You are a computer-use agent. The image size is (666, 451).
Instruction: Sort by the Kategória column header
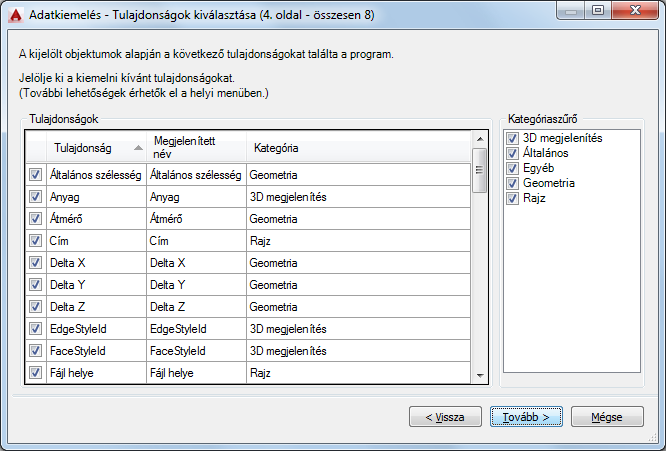[x=358, y=148]
